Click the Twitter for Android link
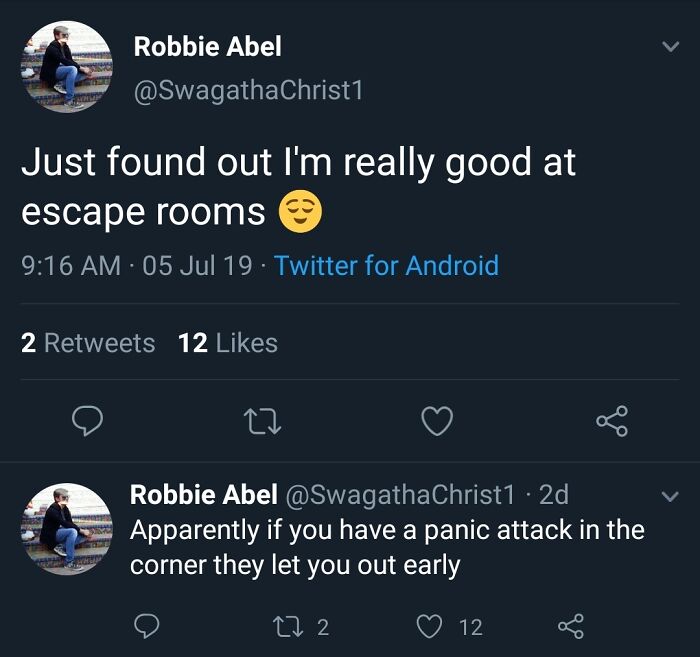The height and width of the screenshot is (657, 700). (x=386, y=266)
